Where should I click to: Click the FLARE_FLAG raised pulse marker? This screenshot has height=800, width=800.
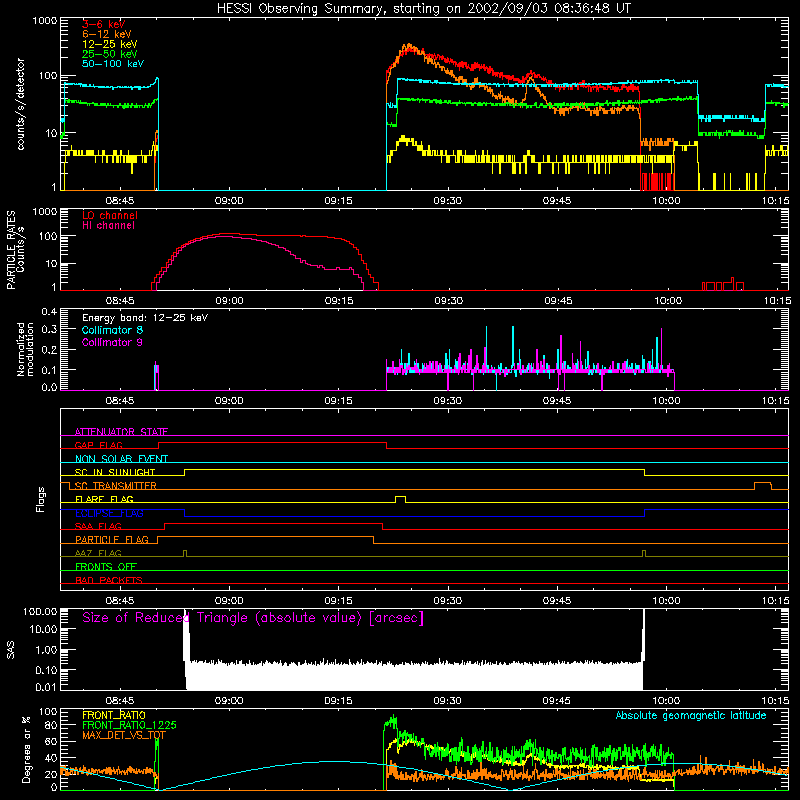(401, 499)
